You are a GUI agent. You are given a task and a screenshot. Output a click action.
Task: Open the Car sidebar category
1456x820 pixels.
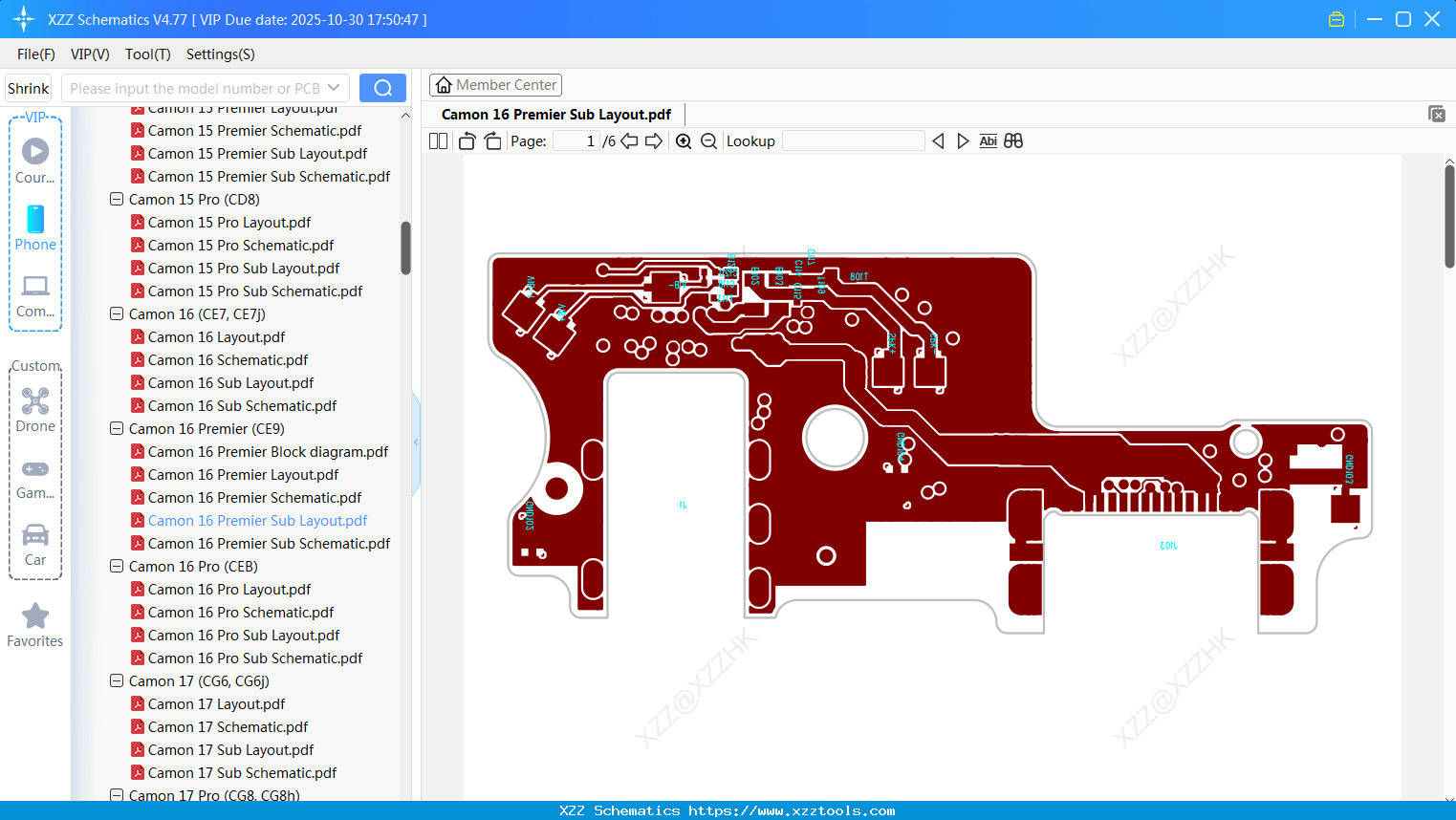tap(35, 544)
